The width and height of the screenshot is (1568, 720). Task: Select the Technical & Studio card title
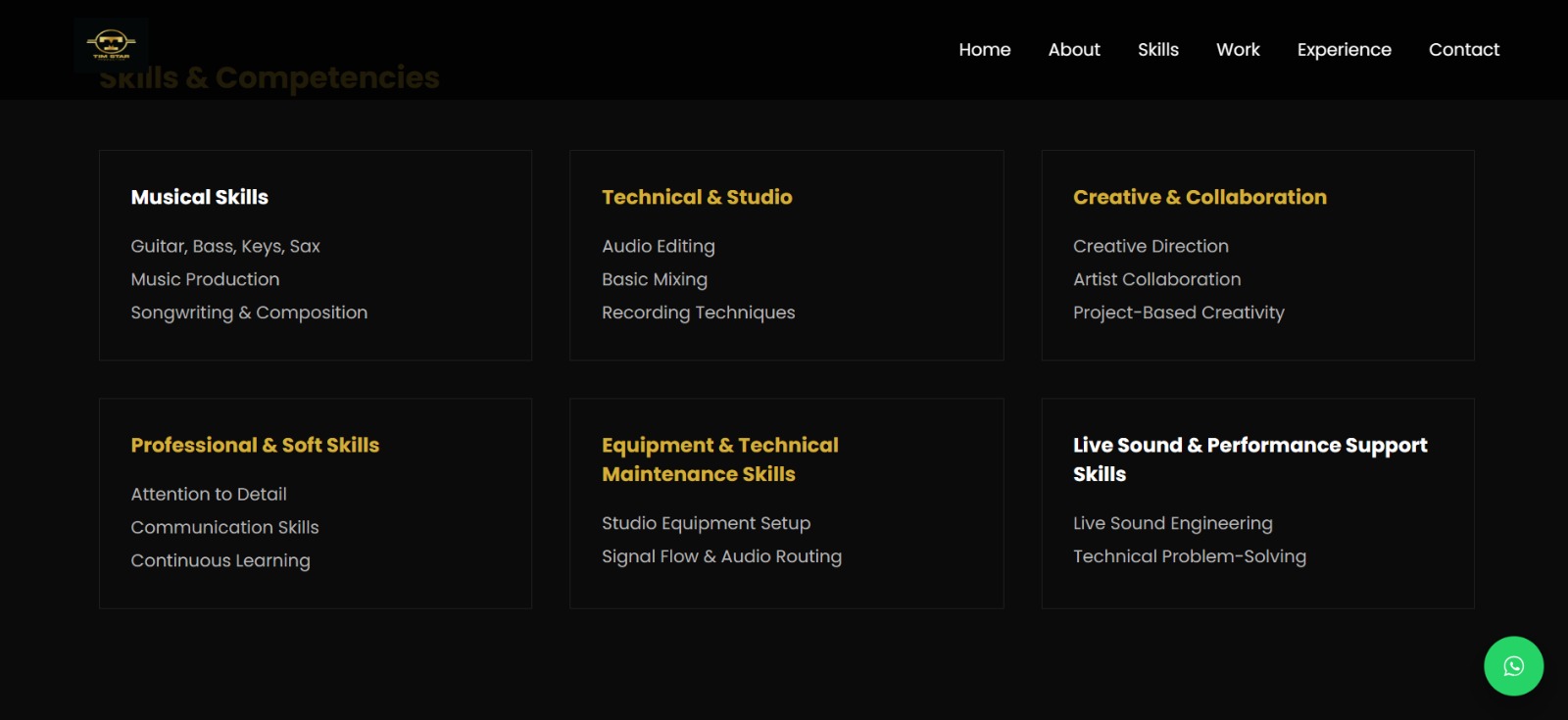697,197
